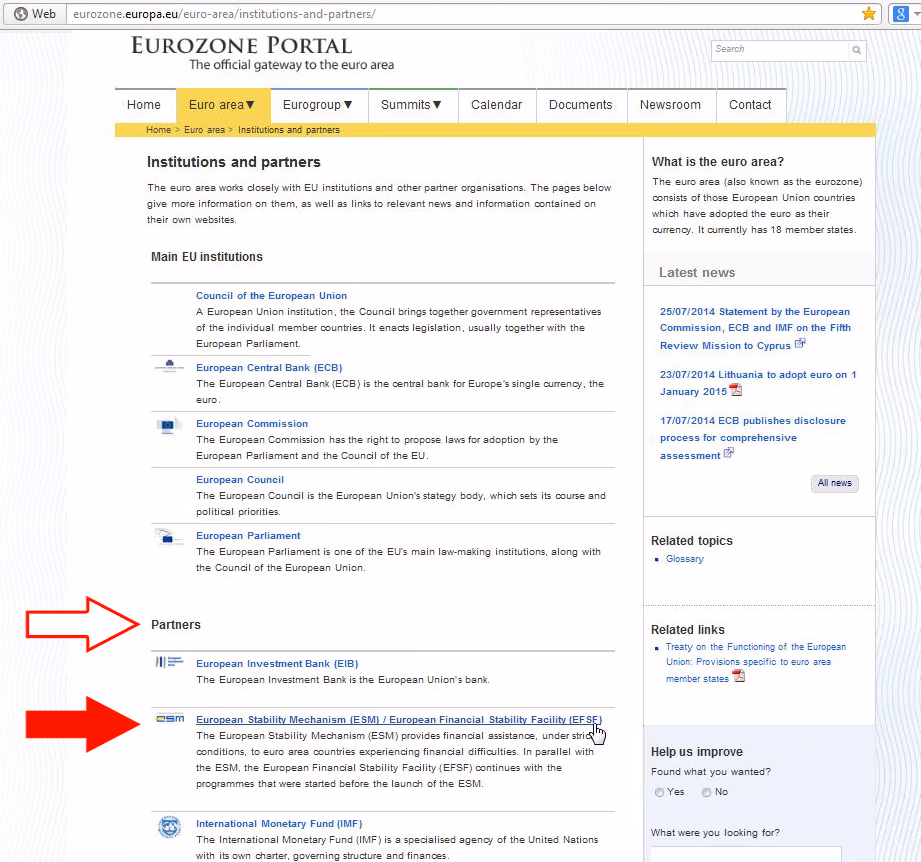Open the European Commission link
Viewport: 921px width, 862px height.
click(x=252, y=423)
